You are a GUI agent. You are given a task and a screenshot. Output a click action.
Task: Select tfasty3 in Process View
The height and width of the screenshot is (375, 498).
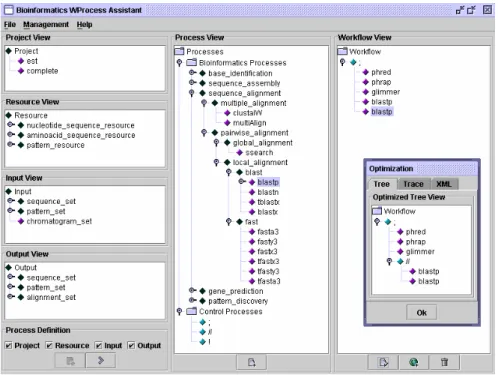(268, 272)
